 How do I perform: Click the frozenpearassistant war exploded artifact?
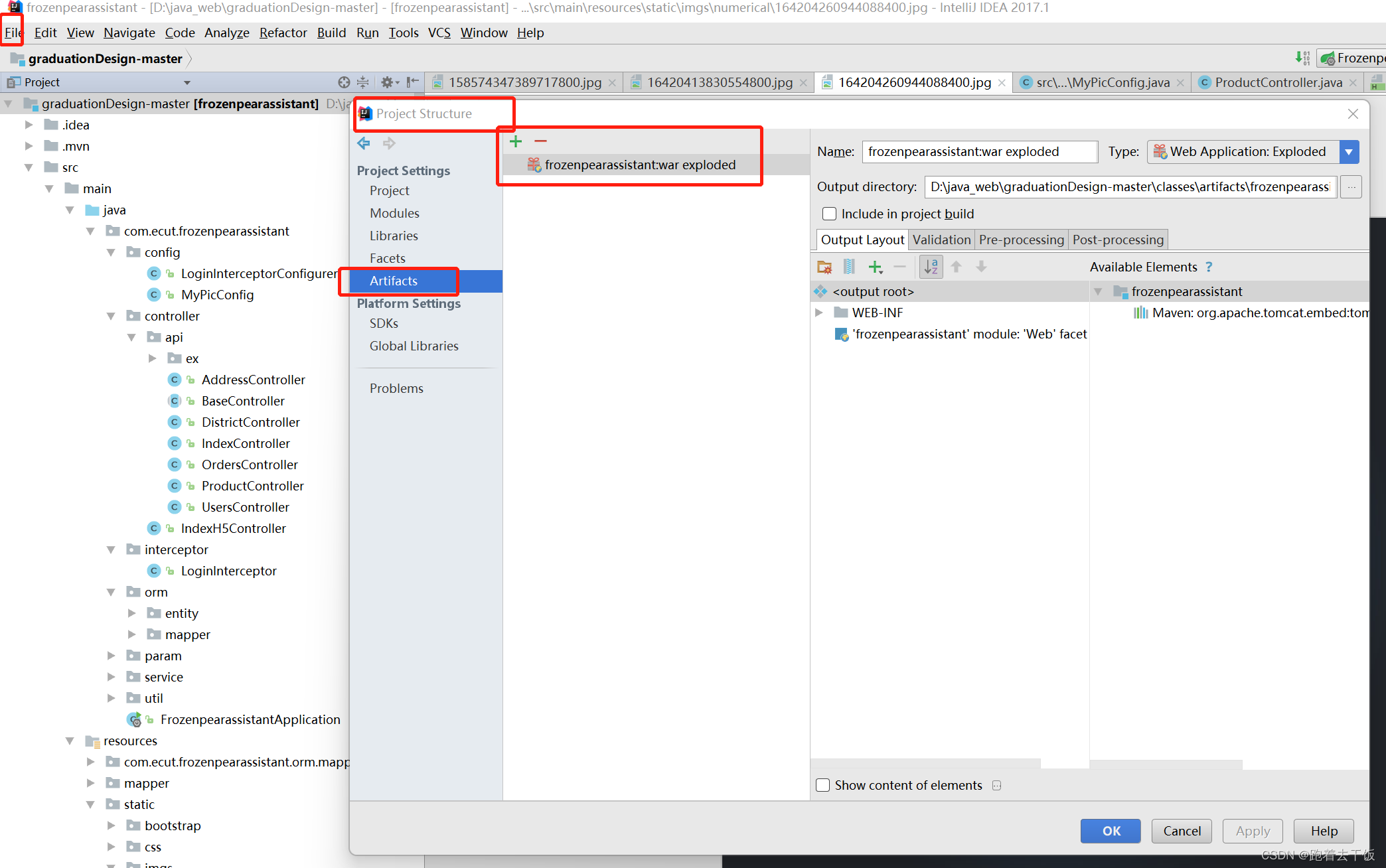(x=639, y=164)
